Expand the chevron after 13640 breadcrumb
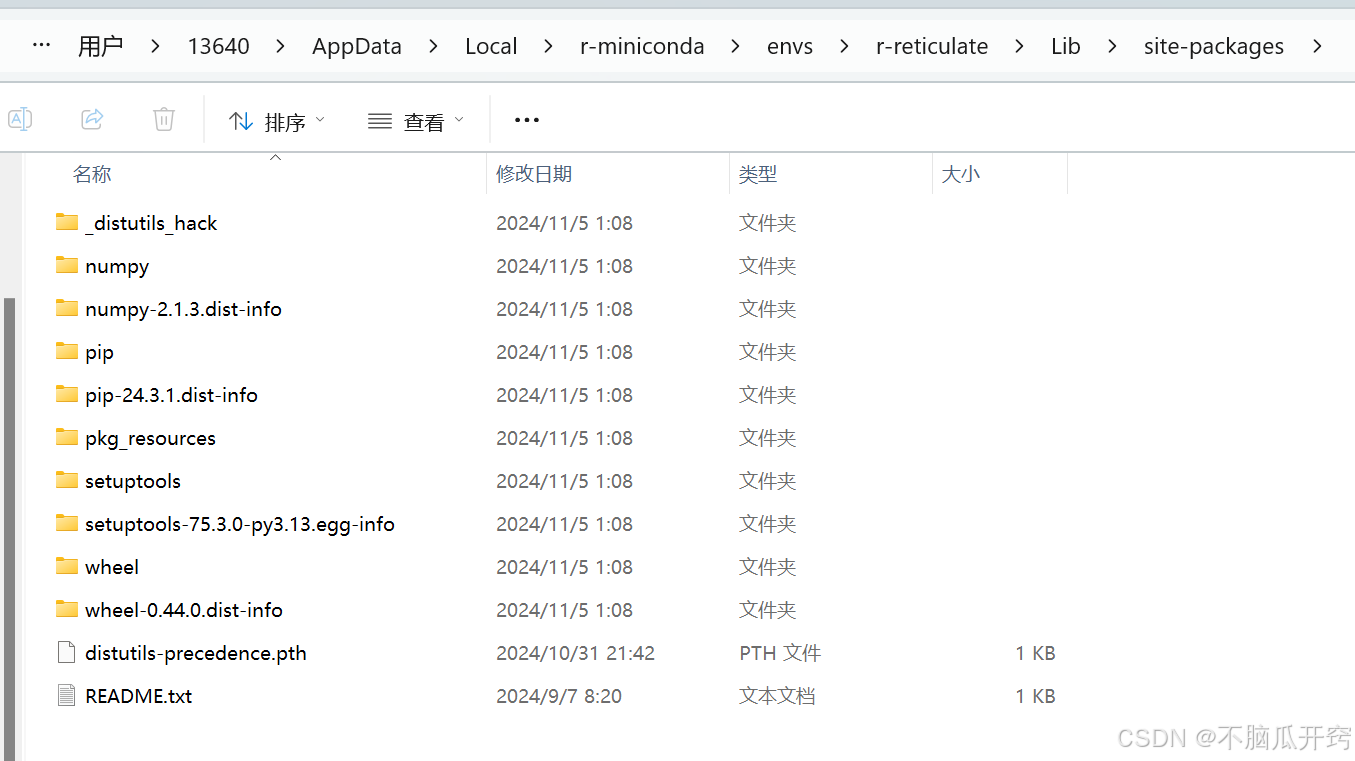The width and height of the screenshot is (1355, 761). [280, 46]
